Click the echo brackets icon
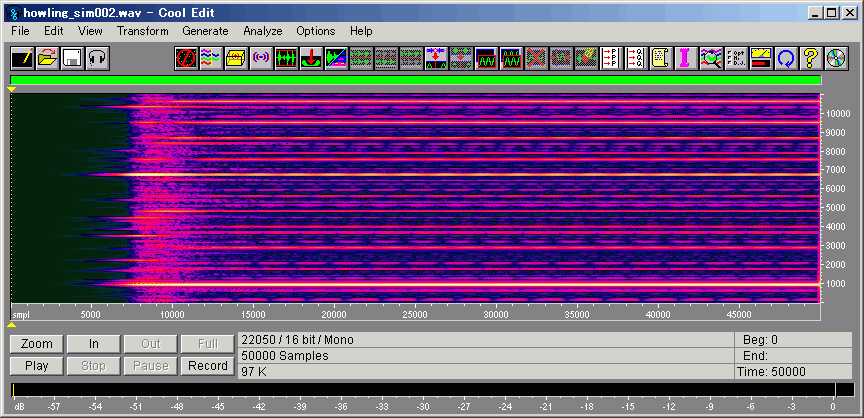Image resolution: width=864 pixels, height=418 pixels. [x=261, y=58]
